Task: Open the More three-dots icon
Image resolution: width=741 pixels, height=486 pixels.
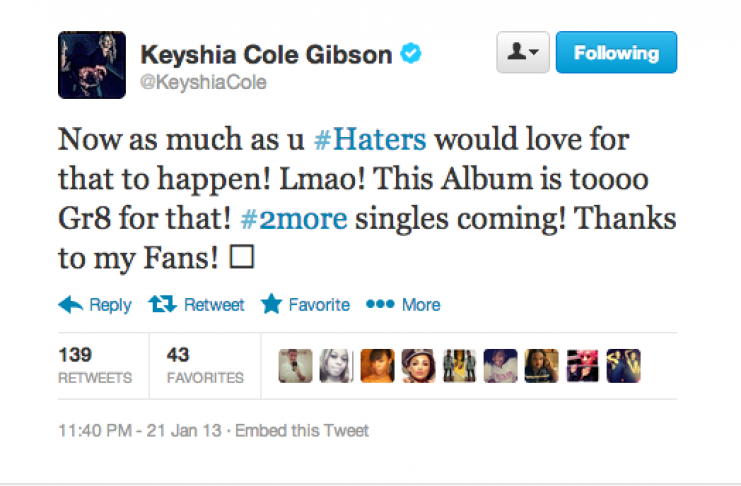Action: click(380, 304)
